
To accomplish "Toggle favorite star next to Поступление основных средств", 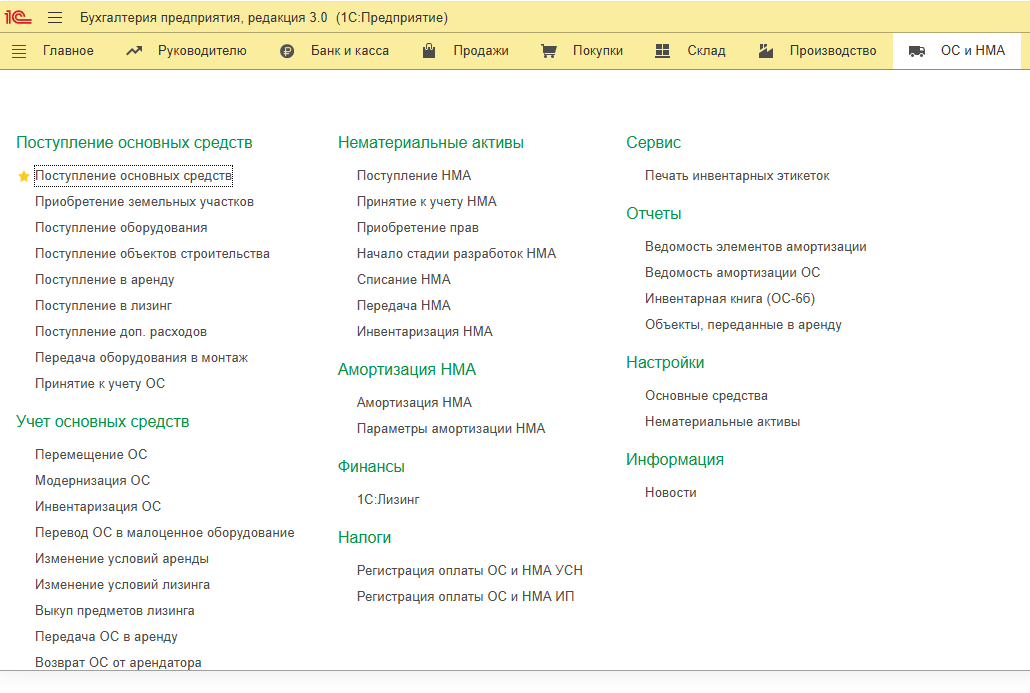I will coord(24,176).
